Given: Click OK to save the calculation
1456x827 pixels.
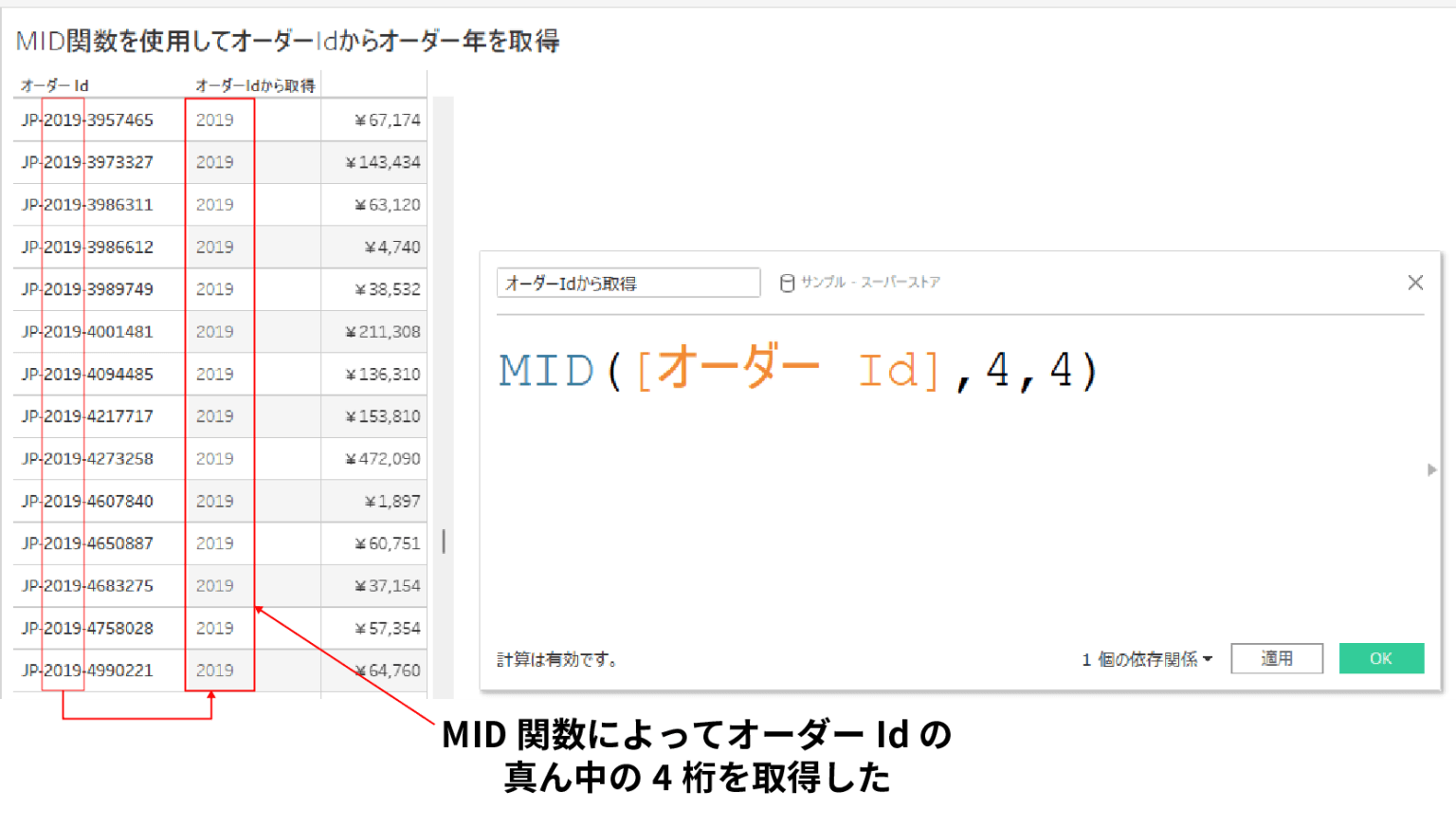Looking at the screenshot, I should tap(1381, 658).
